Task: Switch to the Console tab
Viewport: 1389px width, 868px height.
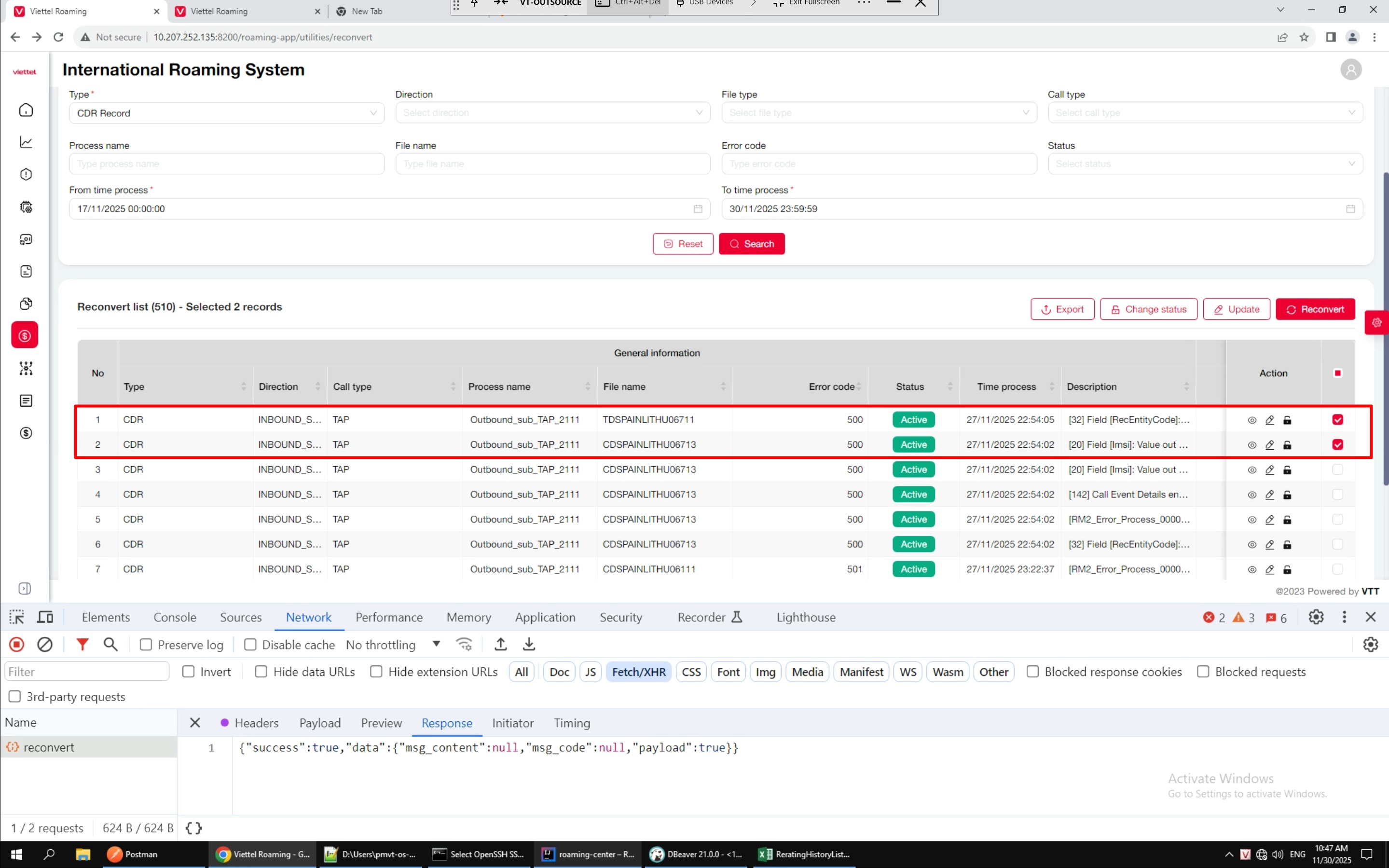Action: tap(175, 617)
